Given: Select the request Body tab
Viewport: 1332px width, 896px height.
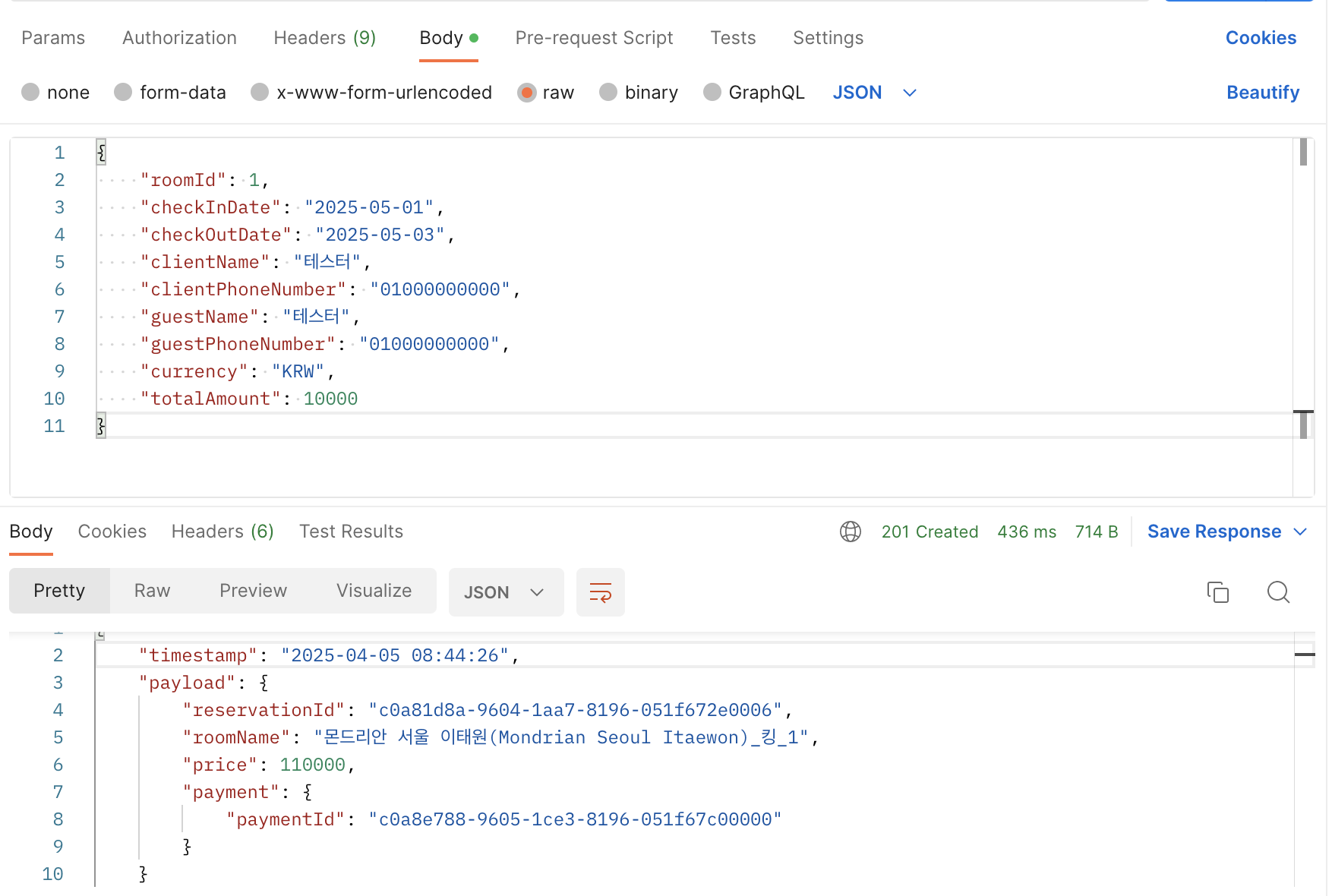Looking at the screenshot, I should click(x=448, y=38).
